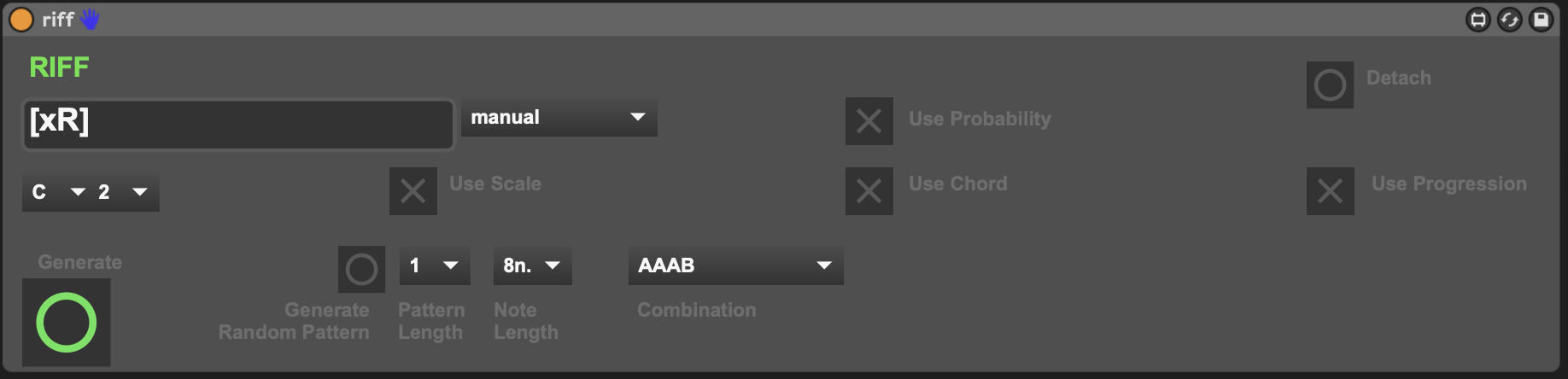The width and height of the screenshot is (1568, 379).
Task: Open the Pattern Length dropdown
Action: pos(435,265)
